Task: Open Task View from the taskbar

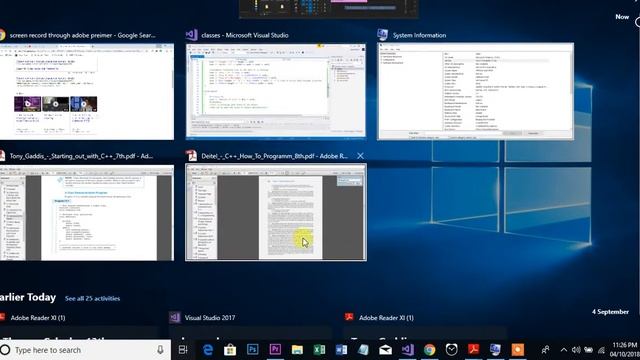Action: pyautogui.click(x=183, y=350)
